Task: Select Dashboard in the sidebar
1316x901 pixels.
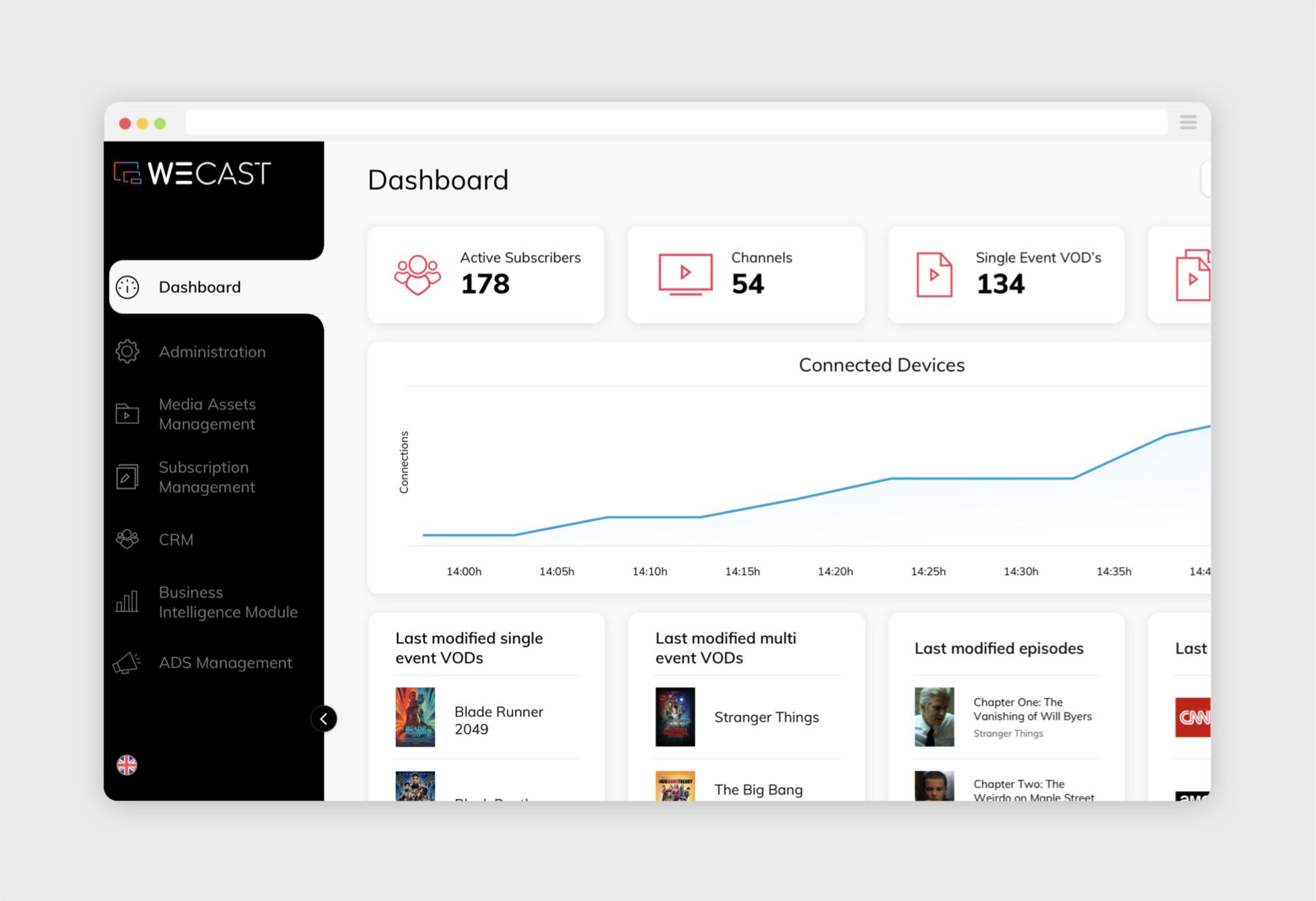Action: tap(199, 287)
